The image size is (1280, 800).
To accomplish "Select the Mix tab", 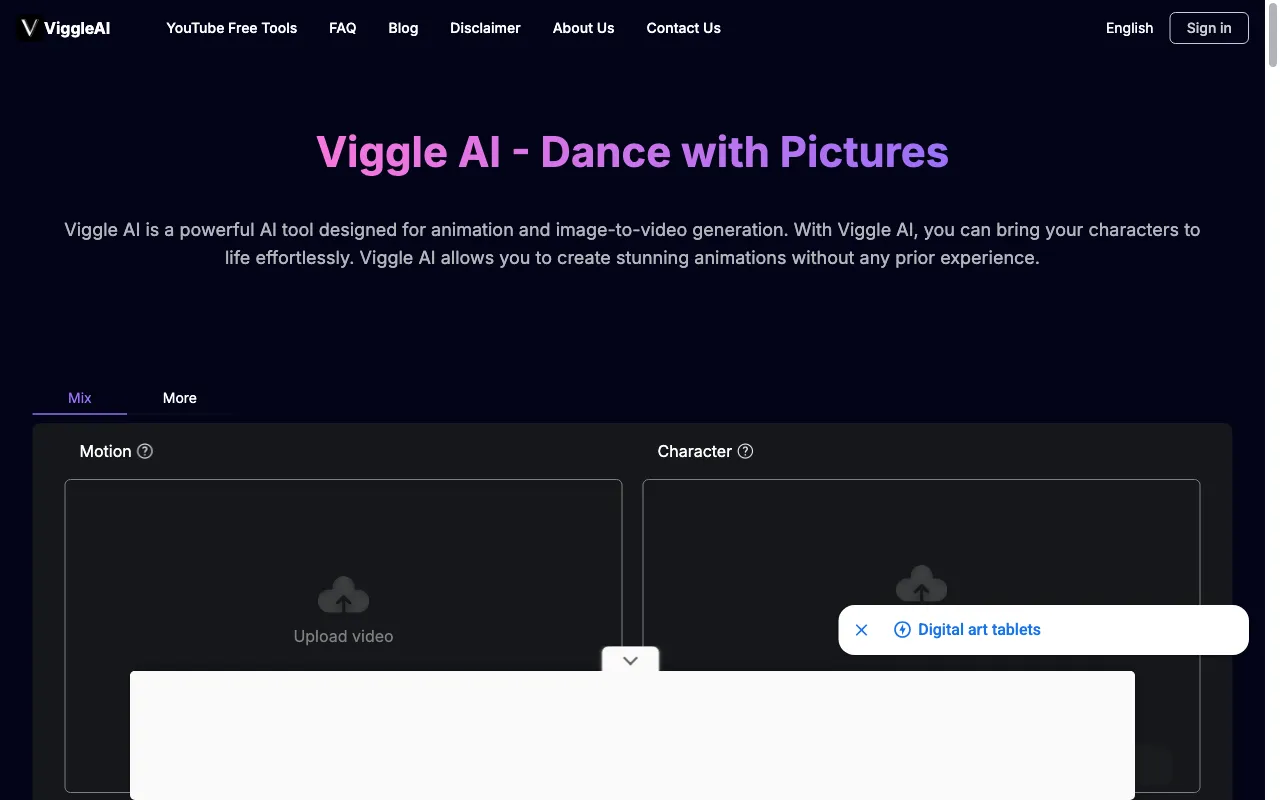I will (80, 398).
